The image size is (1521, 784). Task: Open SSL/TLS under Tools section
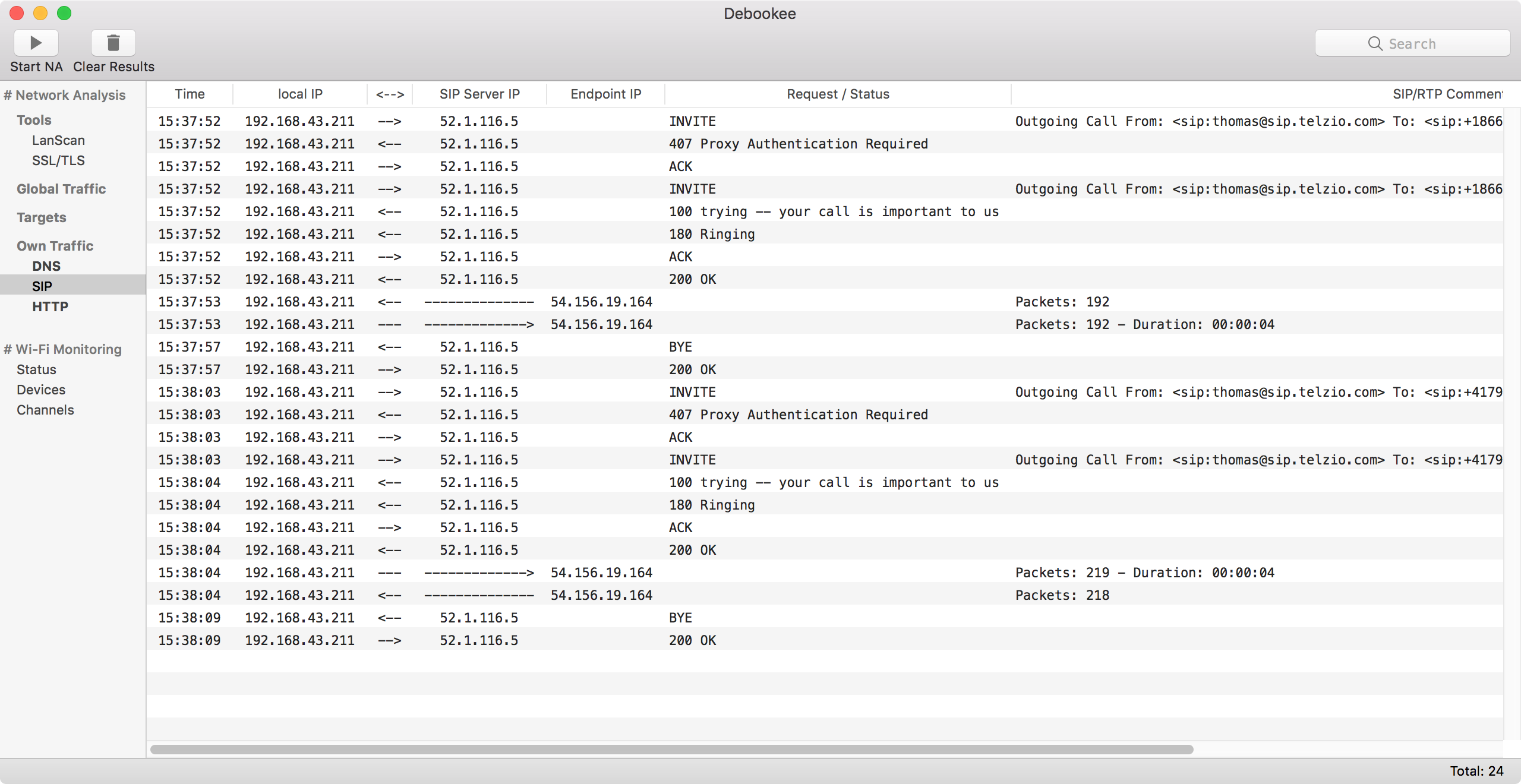56,160
